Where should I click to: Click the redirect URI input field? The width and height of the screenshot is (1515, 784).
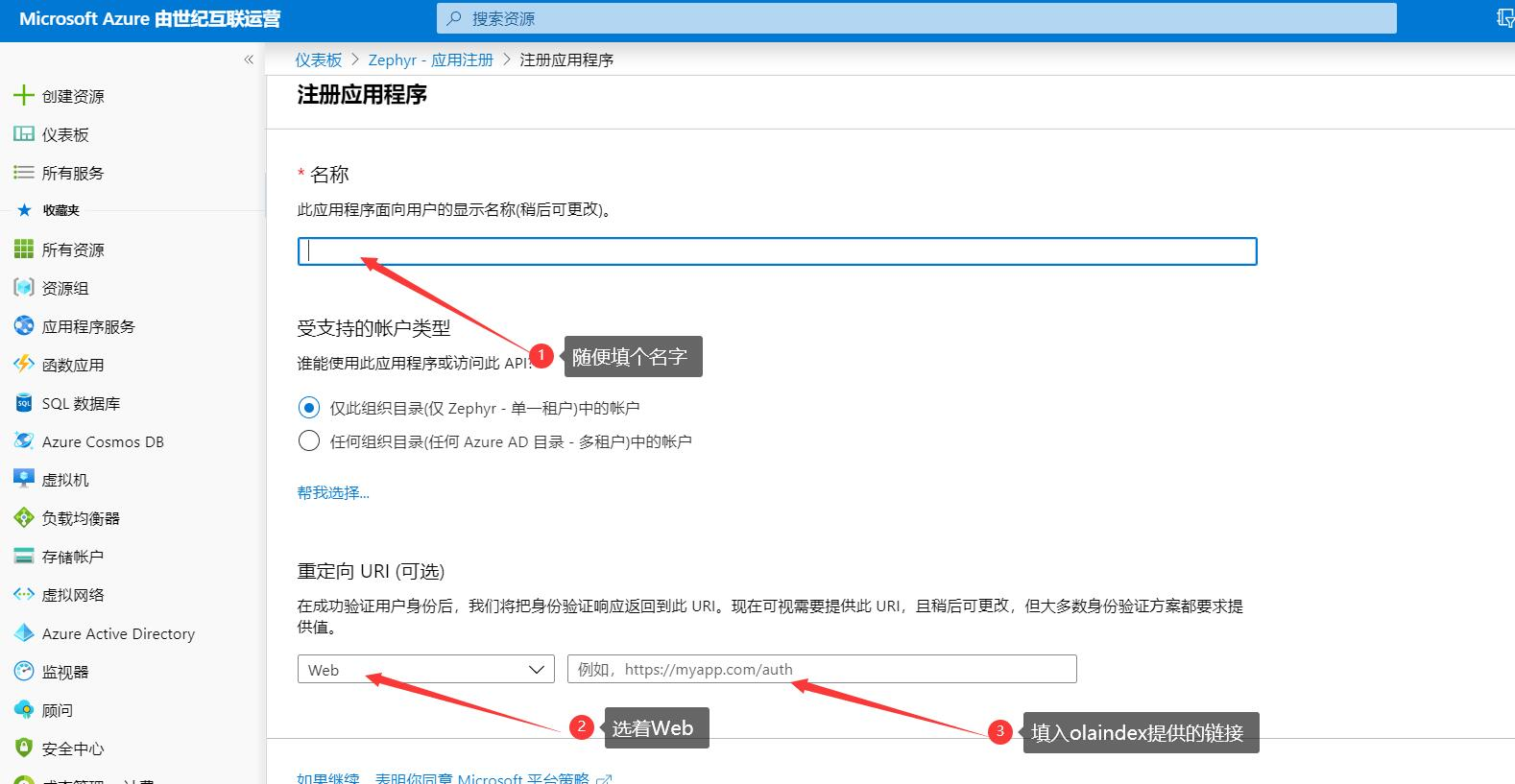click(x=822, y=670)
